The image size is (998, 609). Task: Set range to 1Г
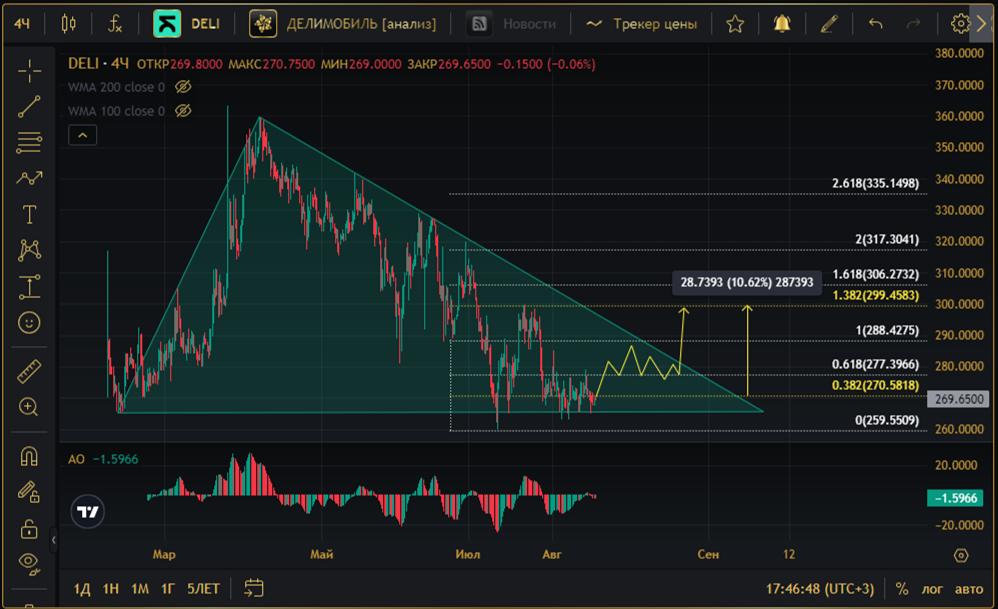coord(168,589)
